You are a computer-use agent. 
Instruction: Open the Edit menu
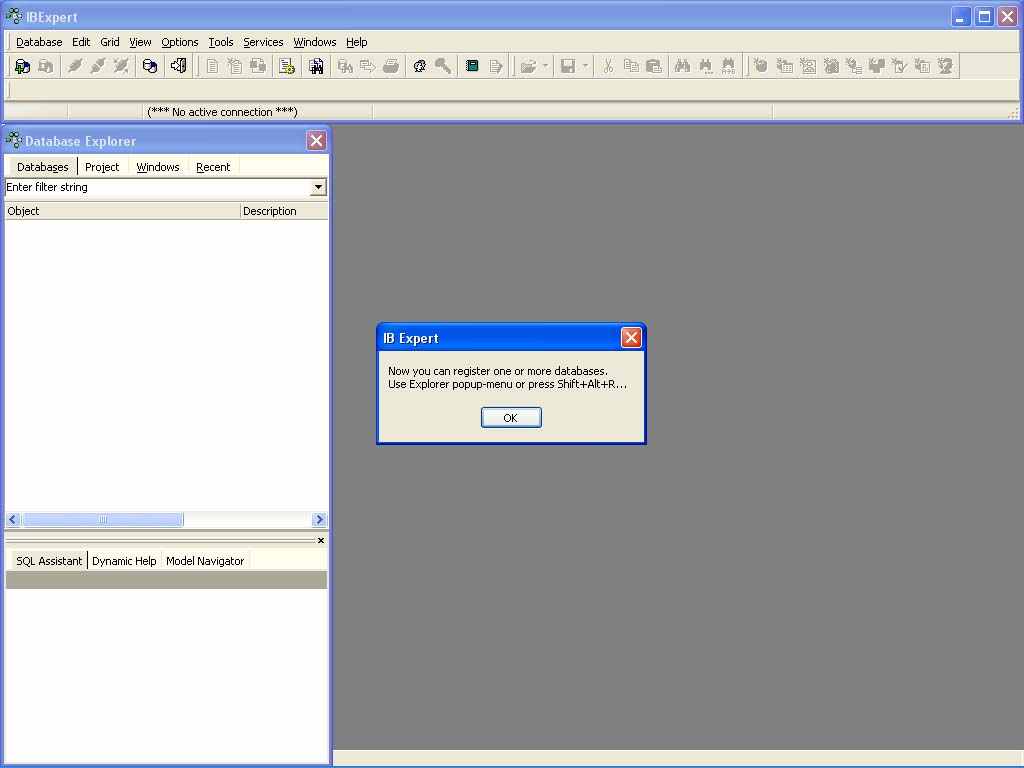click(81, 42)
